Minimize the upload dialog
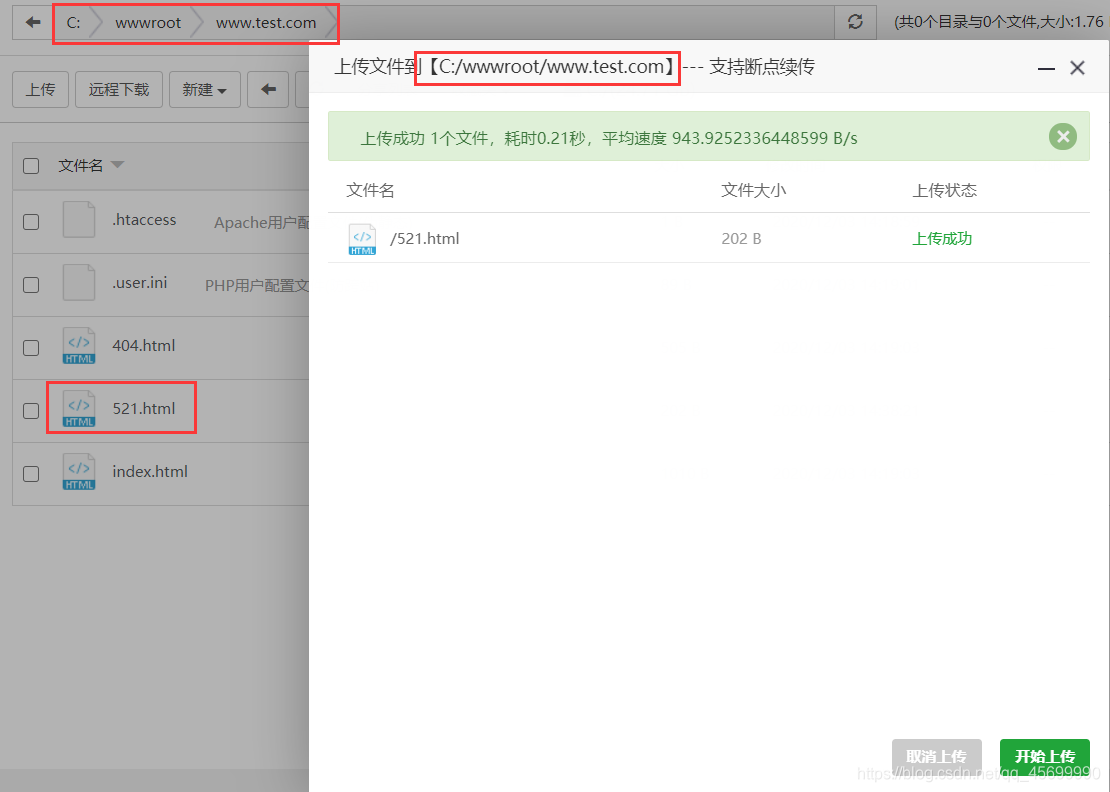The height and width of the screenshot is (792, 1110). (x=1046, y=69)
